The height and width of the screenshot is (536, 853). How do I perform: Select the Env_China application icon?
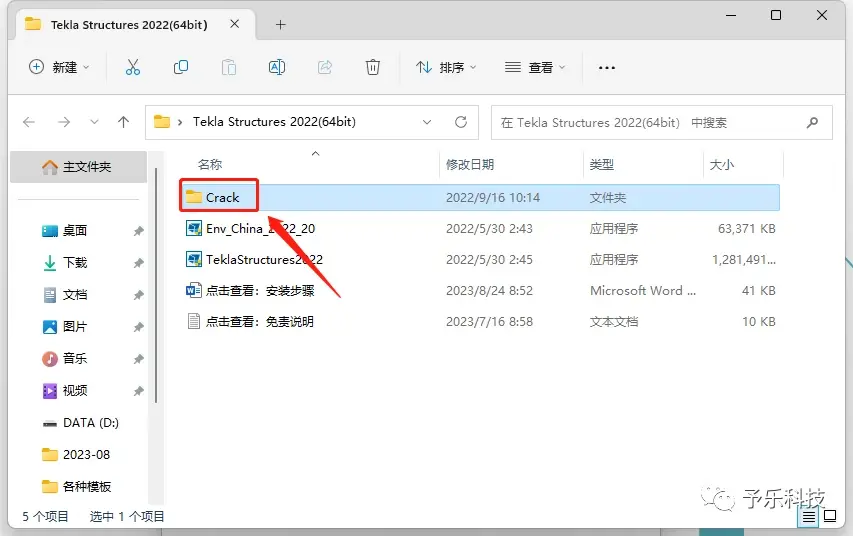194,228
